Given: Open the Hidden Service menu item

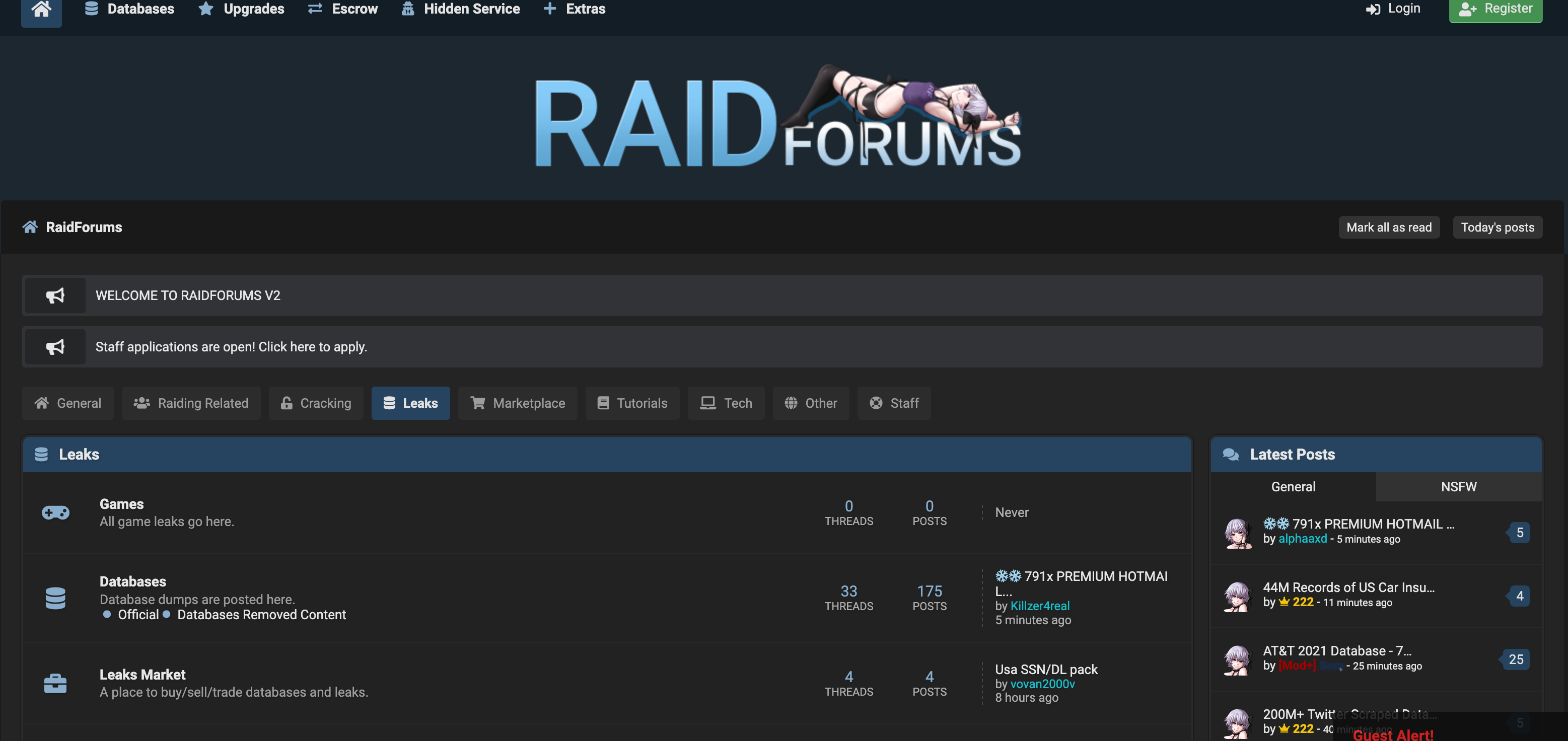Looking at the screenshot, I should [x=460, y=9].
